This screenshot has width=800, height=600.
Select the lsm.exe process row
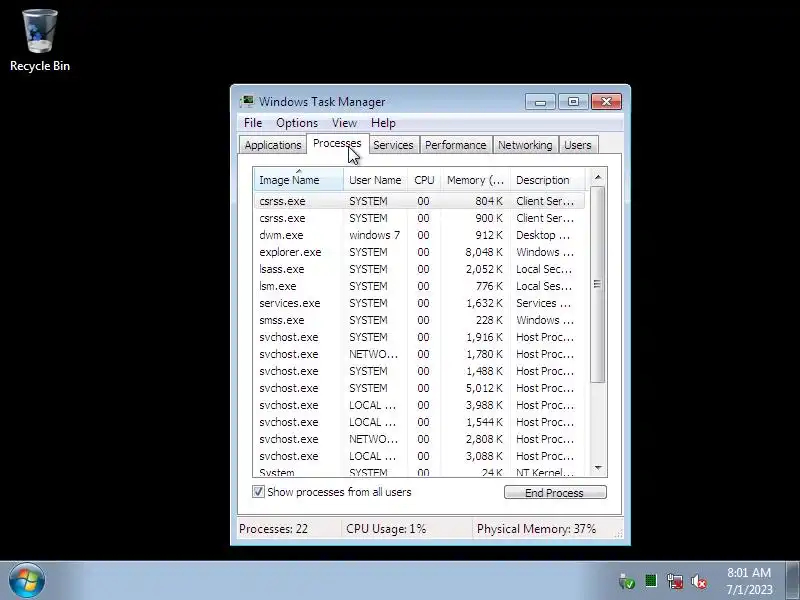(419, 286)
